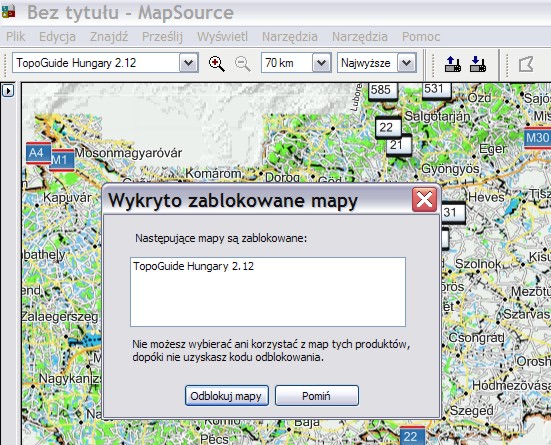
Task: Click the zoom in magnifier icon
Action: 216,64
